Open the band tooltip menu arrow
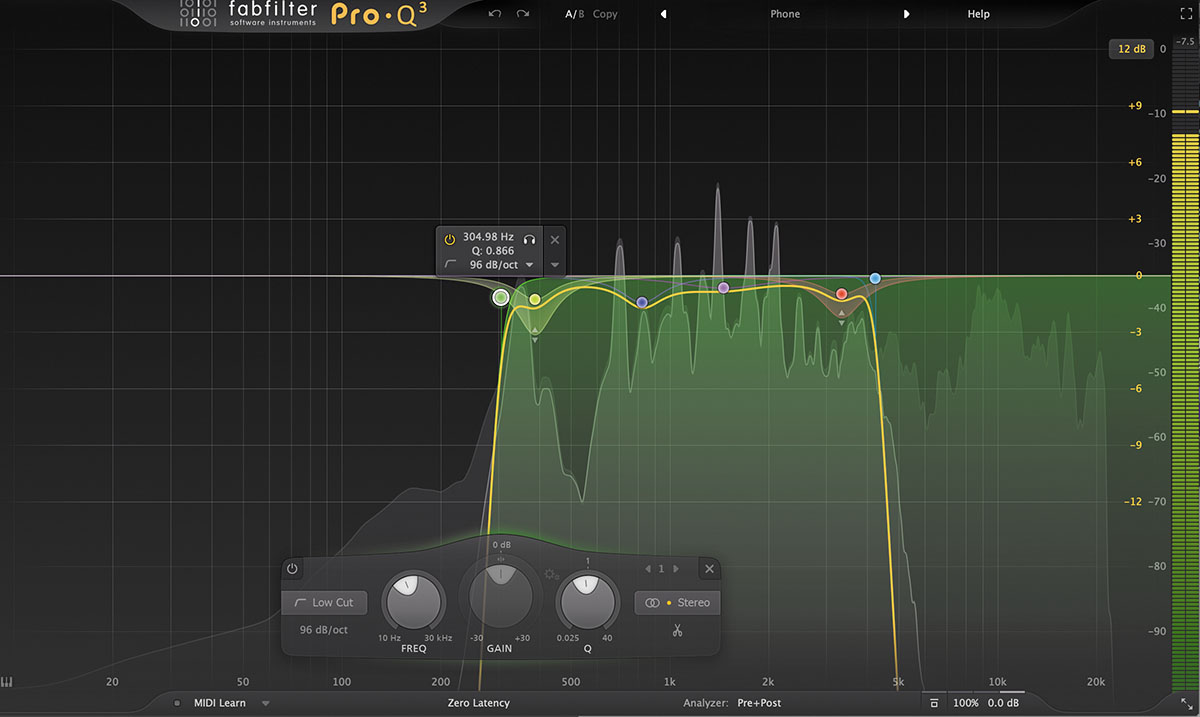This screenshot has width=1200, height=717. (x=555, y=265)
